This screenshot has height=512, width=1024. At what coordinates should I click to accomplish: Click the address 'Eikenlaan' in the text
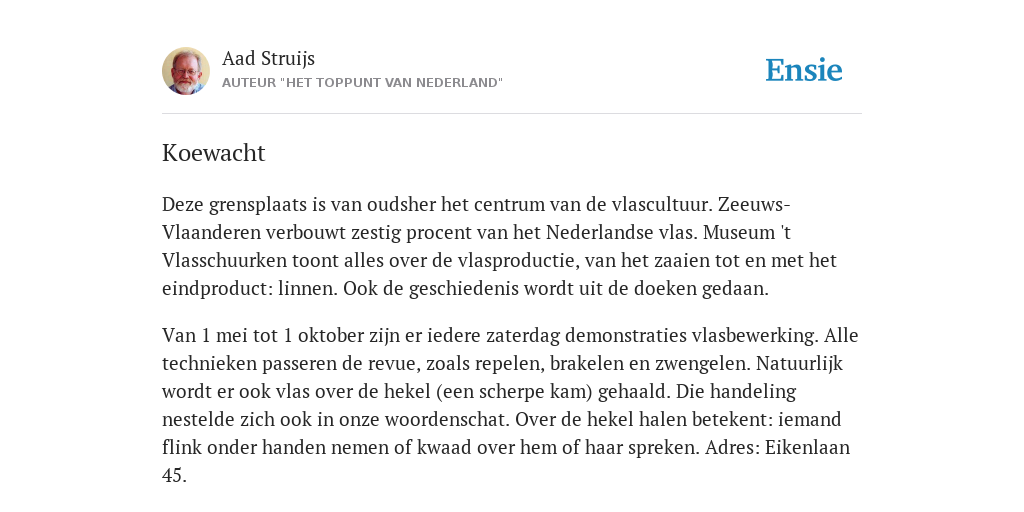(x=807, y=447)
